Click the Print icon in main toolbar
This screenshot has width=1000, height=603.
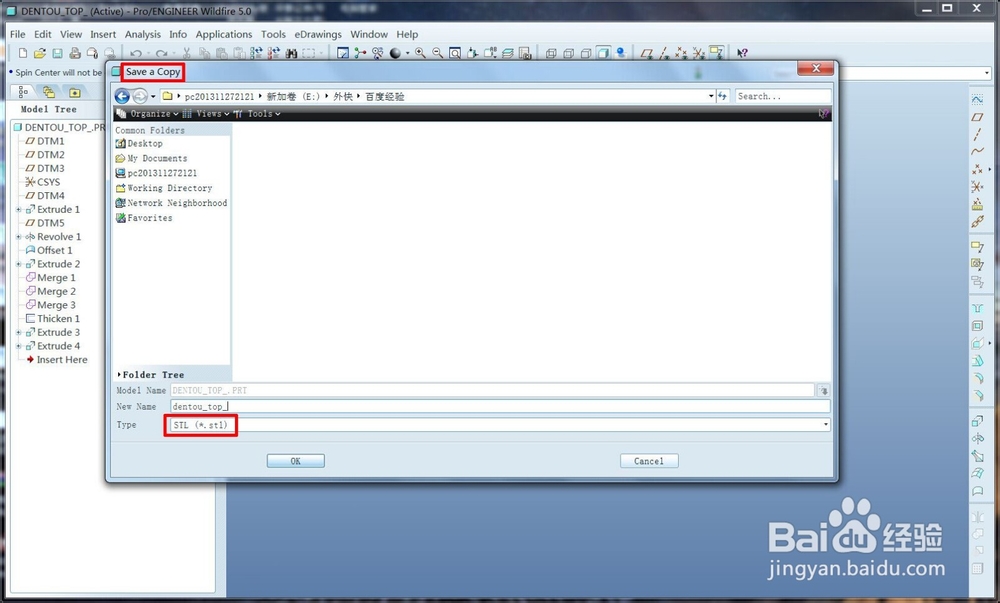[x=75, y=53]
